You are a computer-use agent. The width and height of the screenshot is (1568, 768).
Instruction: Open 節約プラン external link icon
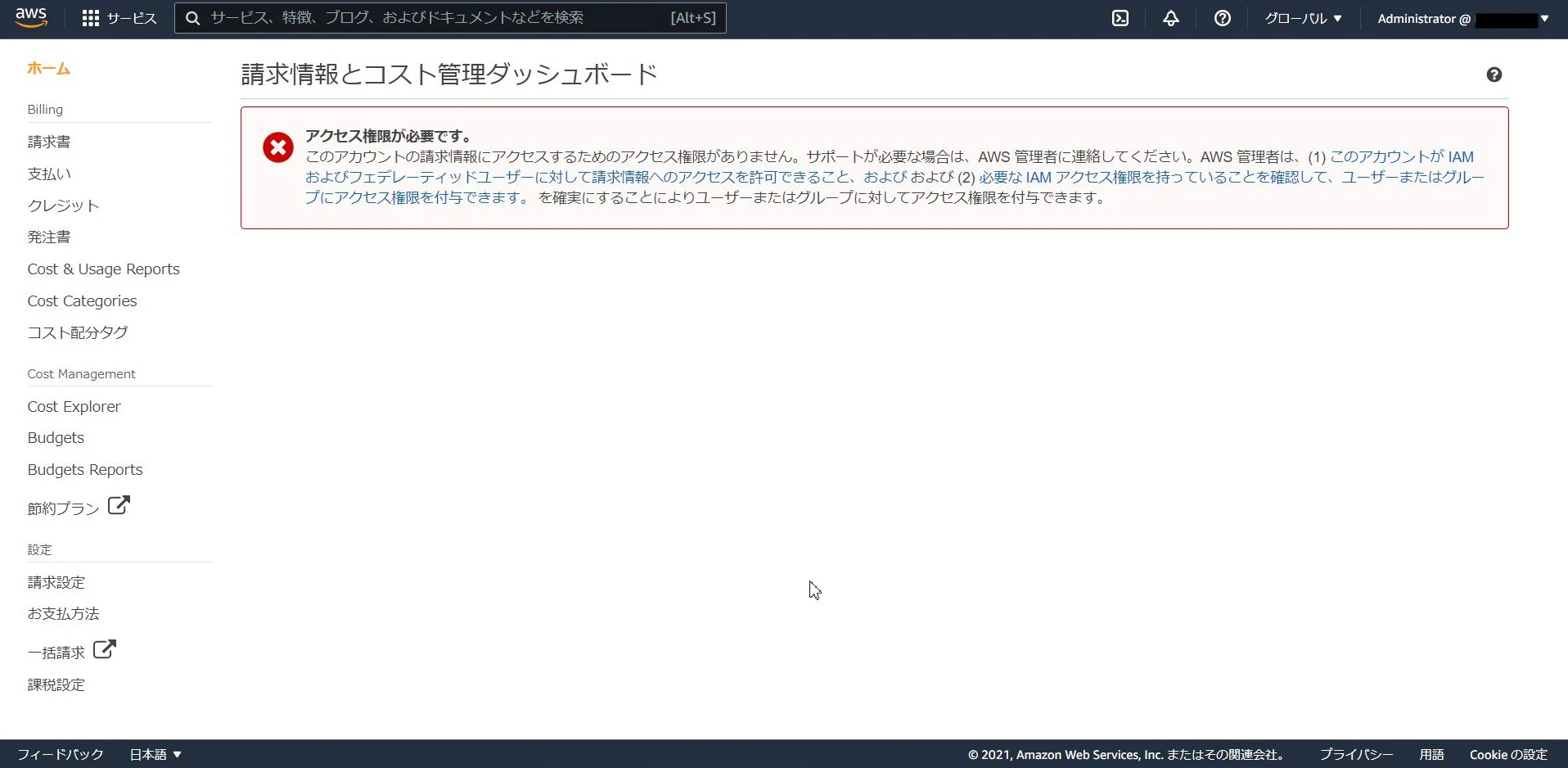[x=119, y=505]
